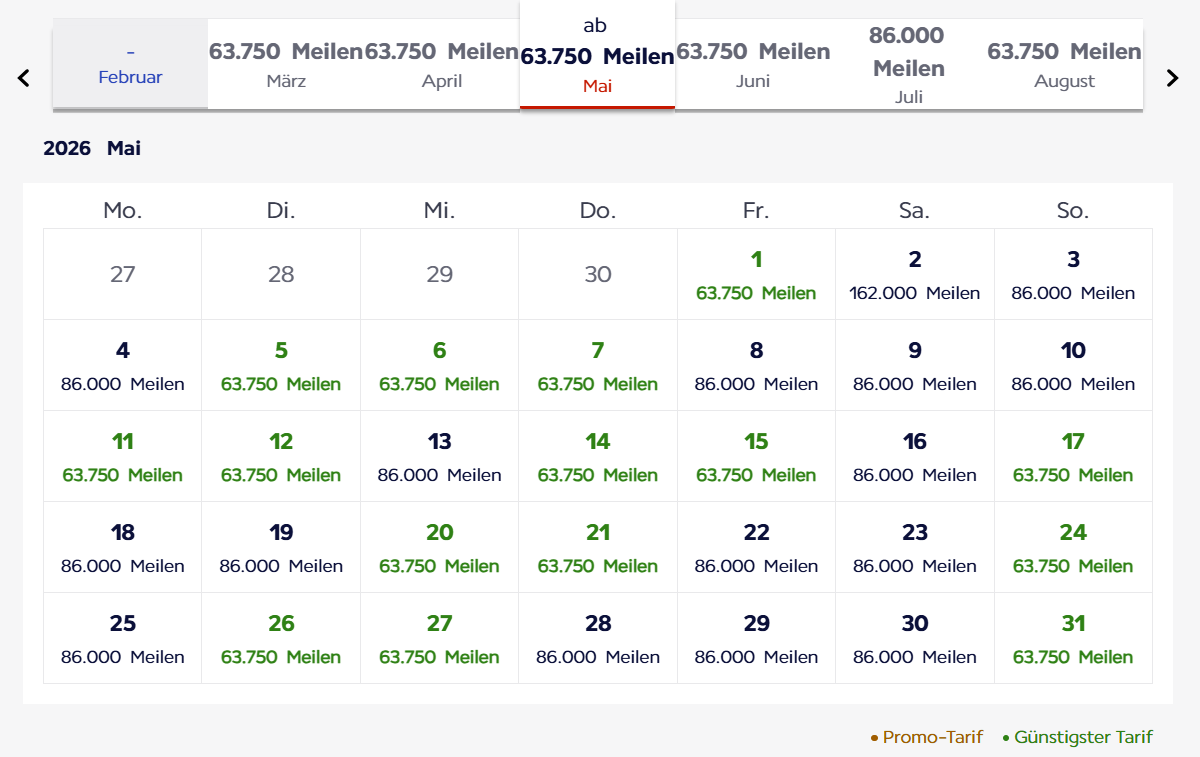Image resolution: width=1200 pixels, height=757 pixels.
Task: Select Sonntag Mai 17 green fare
Action: [1072, 456]
